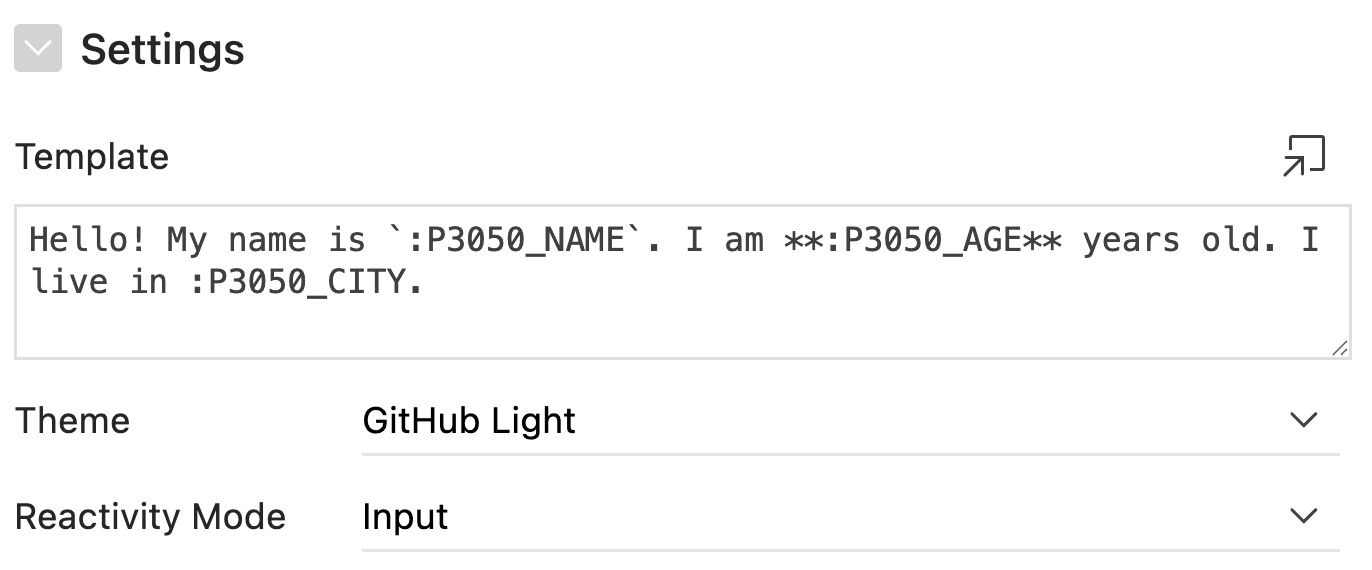This screenshot has width=1372, height=570.
Task: Click the Template field label
Action: (92, 157)
